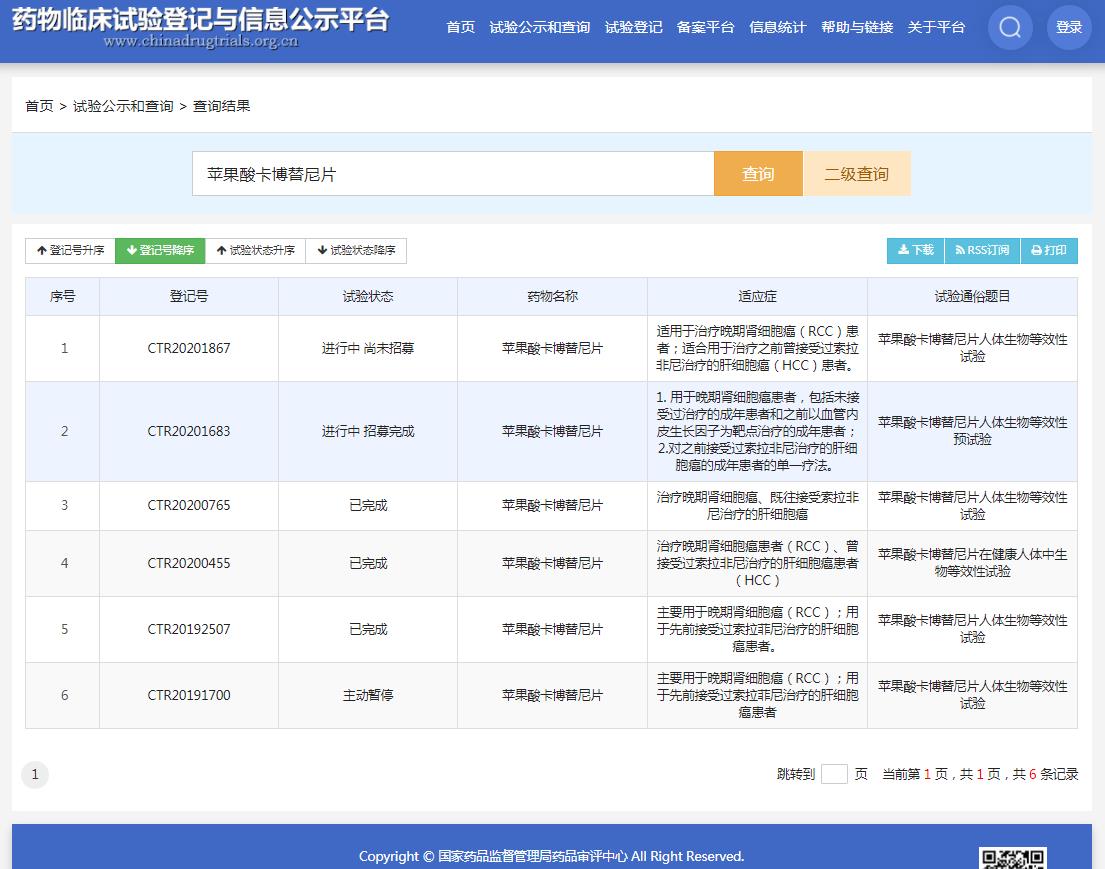Sort by 登记号升序
This screenshot has width=1105, height=869.
click(x=70, y=250)
